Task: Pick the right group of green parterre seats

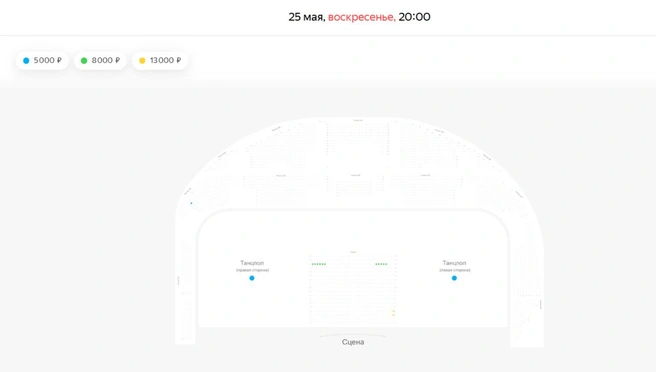Action: click(x=381, y=264)
